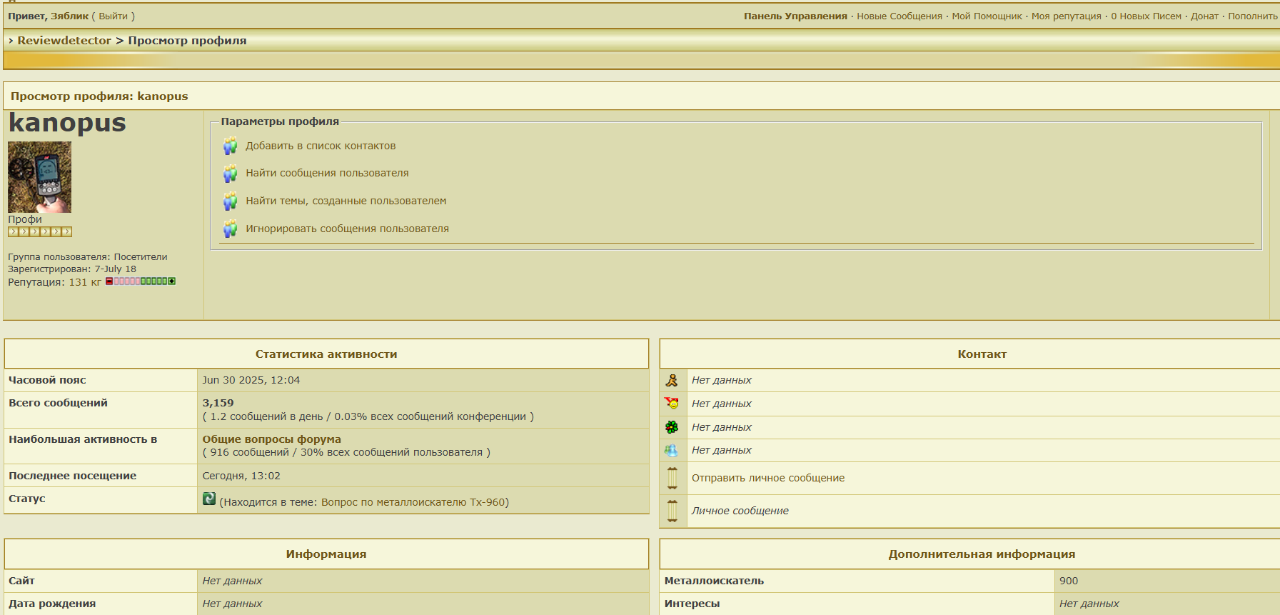Click username 'Зяблик' in the greeting
Viewport: 1280px width, 615px height.
[69, 16]
